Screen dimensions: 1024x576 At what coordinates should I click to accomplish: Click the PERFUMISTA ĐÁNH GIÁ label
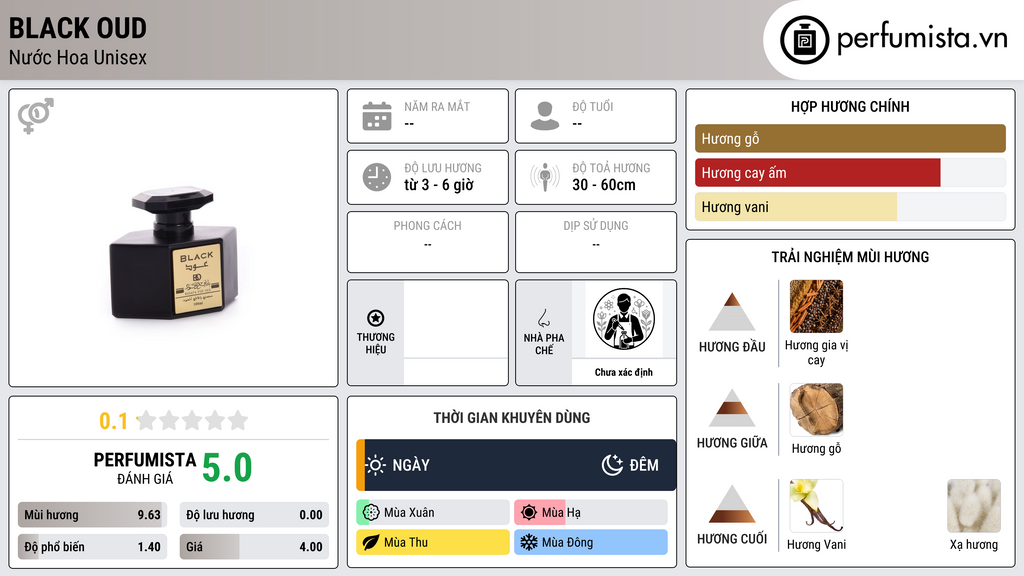click(145, 469)
